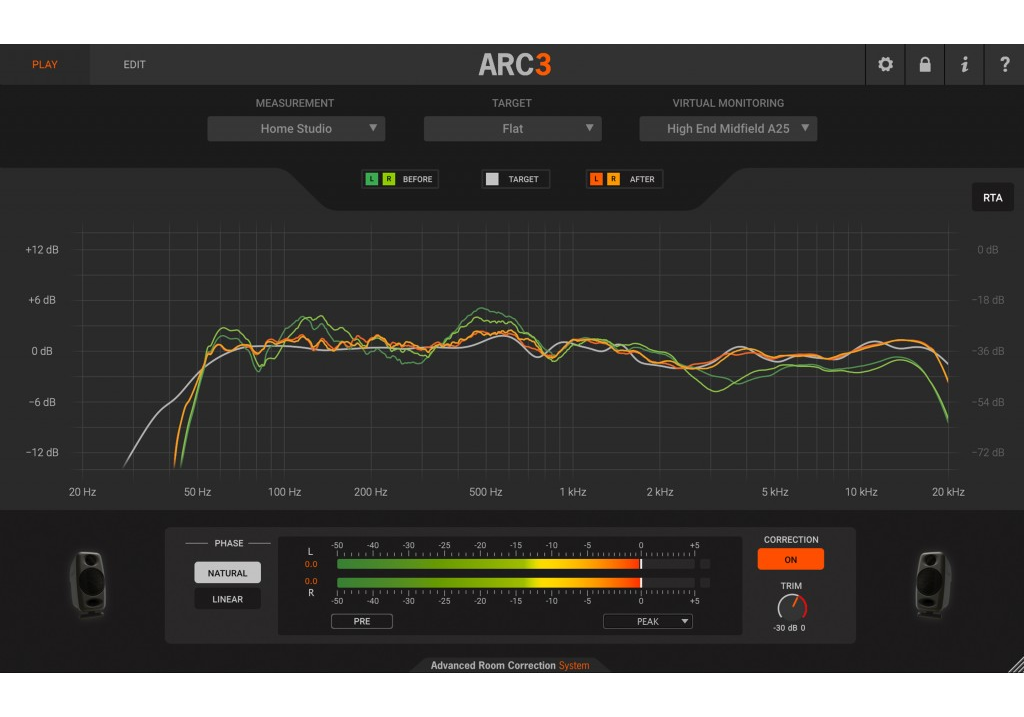Screen dimensions: 1024x717
Task: Click the 20 kHz axis label
Action: [x=948, y=492]
